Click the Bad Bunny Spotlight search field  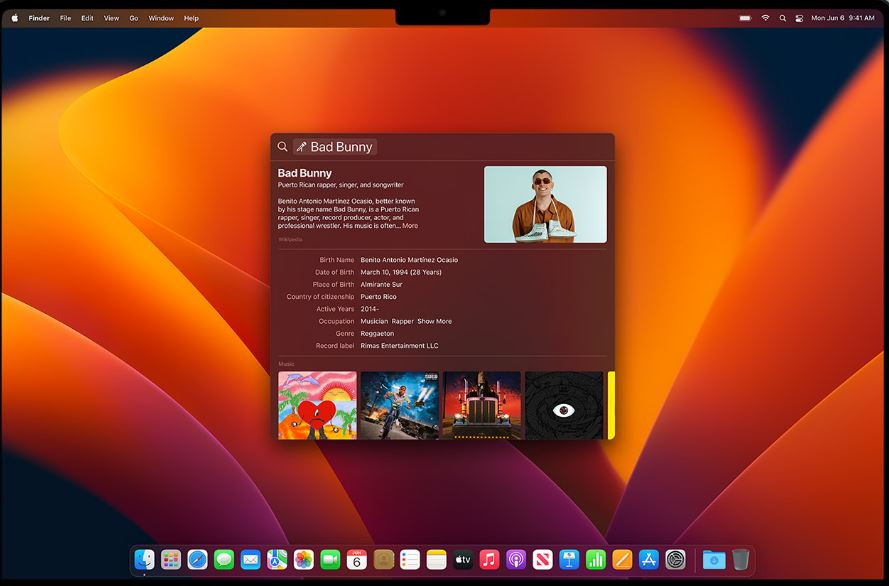442,147
